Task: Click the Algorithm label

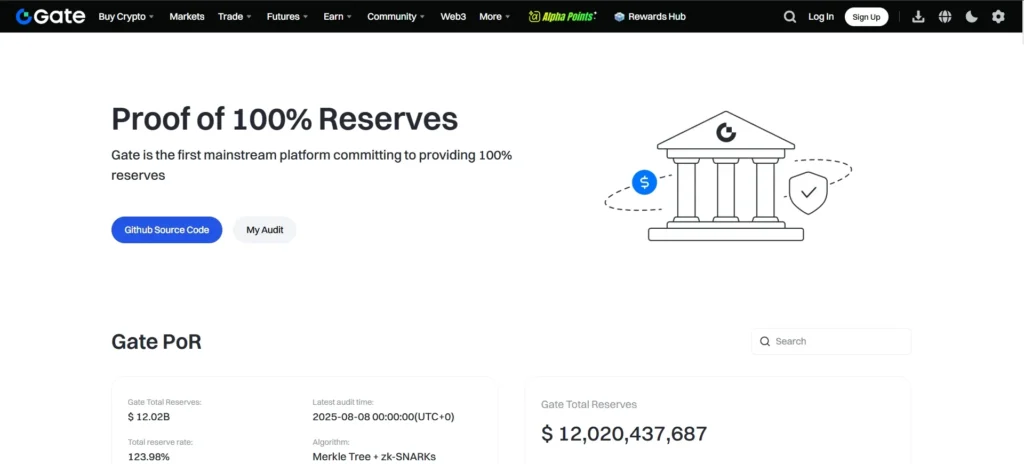Action: [331, 442]
